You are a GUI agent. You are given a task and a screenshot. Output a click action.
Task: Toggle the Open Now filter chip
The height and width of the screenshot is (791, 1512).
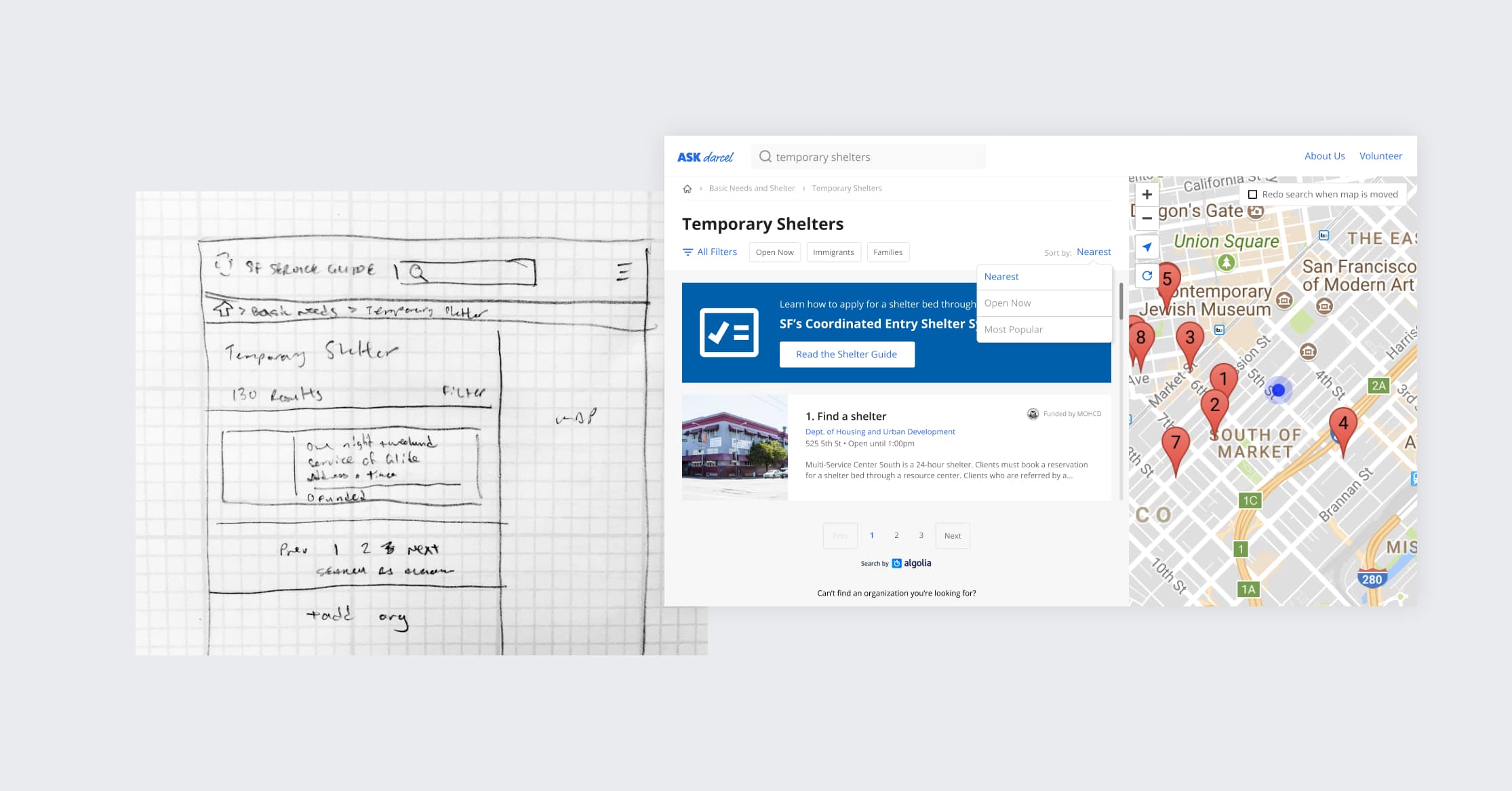click(774, 252)
